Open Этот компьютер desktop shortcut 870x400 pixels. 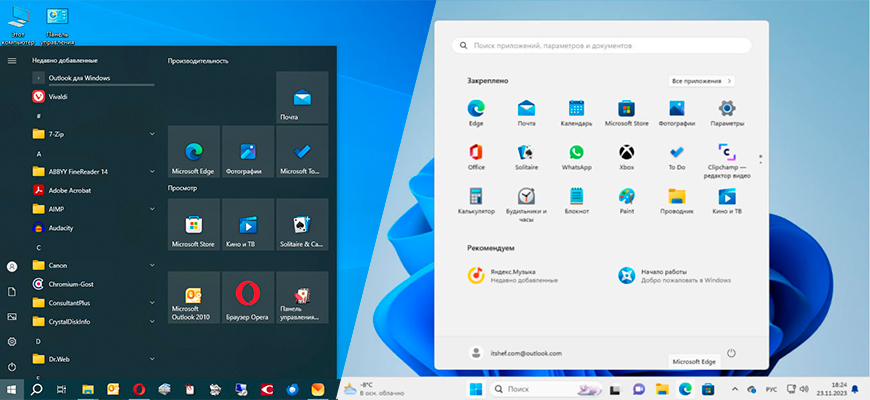pos(17,26)
